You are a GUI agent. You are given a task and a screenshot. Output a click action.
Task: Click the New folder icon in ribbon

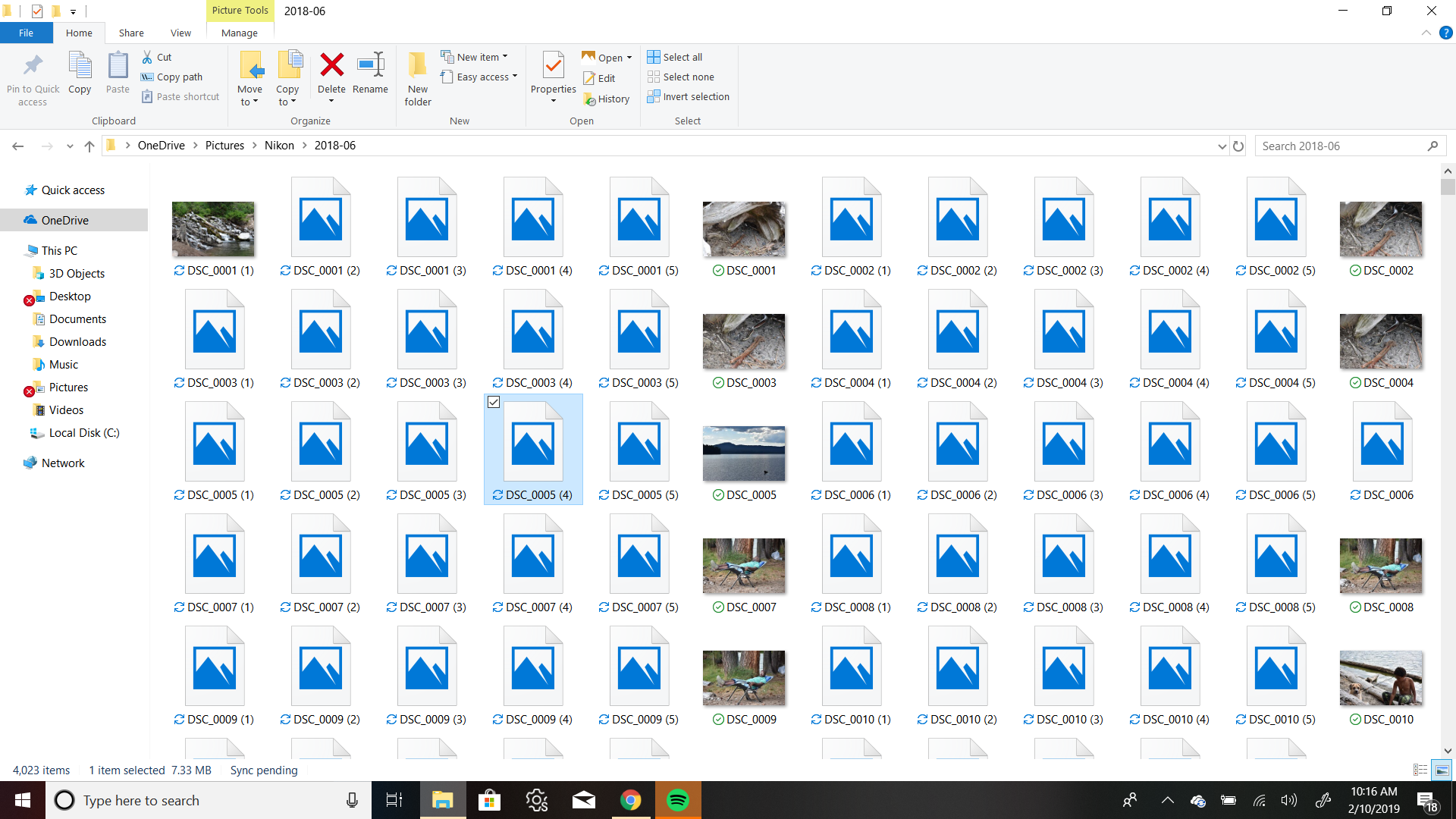click(x=417, y=79)
